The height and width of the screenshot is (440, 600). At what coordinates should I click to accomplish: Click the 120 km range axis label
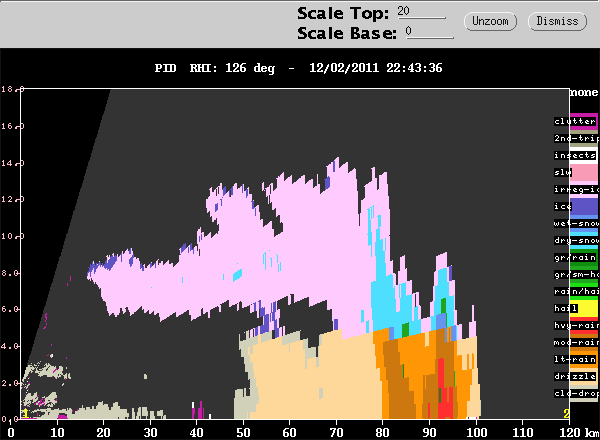point(570,433)
